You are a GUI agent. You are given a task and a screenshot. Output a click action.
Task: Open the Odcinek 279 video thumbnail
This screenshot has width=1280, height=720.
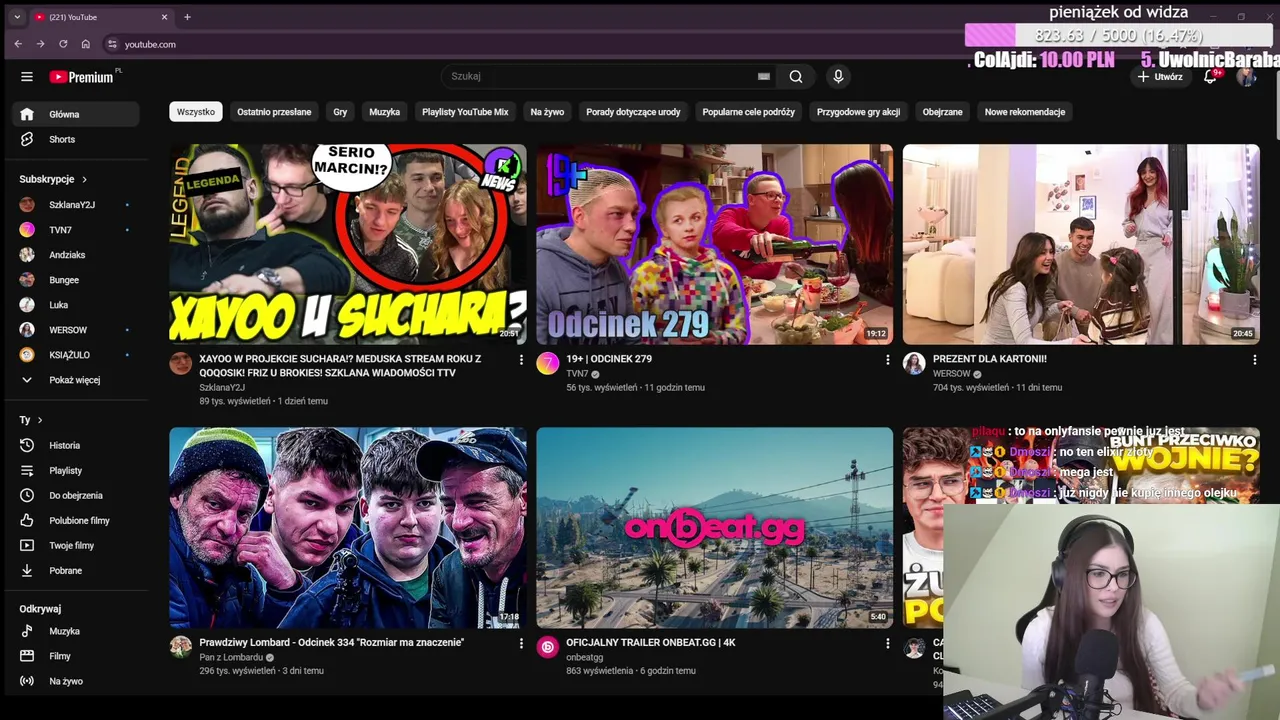[x=714, y=244]
